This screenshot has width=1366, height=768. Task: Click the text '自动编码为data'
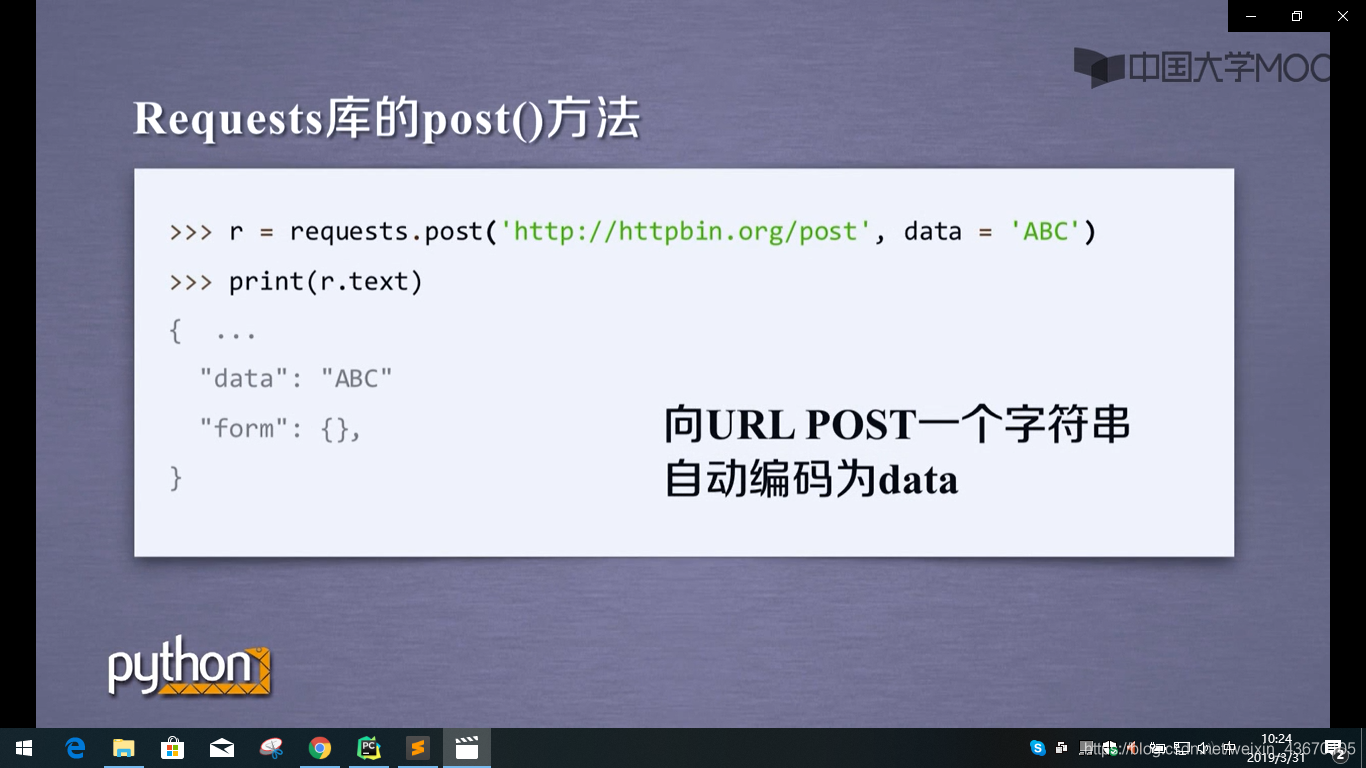tap(811, 480)
